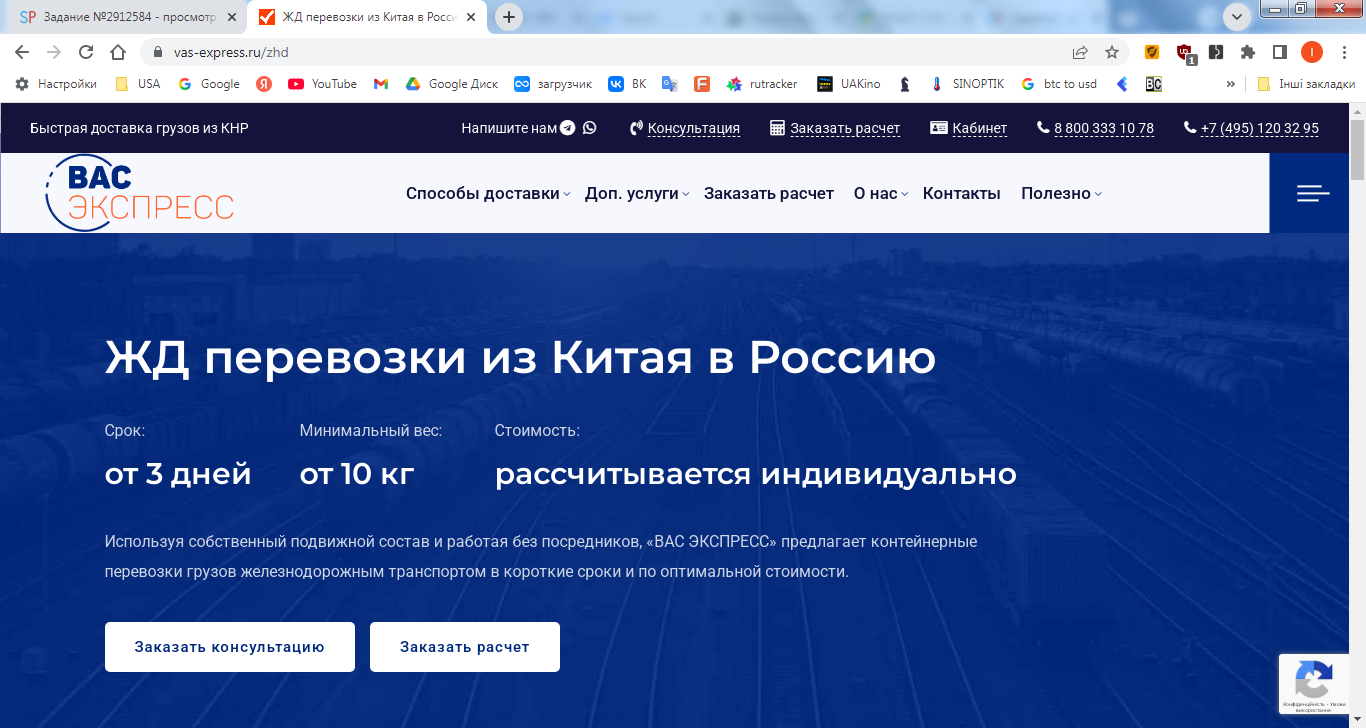Viewport: 1366px width, 728px height.
Task: Toggle the browser side panel
Action: click(x=1279, y=52)
